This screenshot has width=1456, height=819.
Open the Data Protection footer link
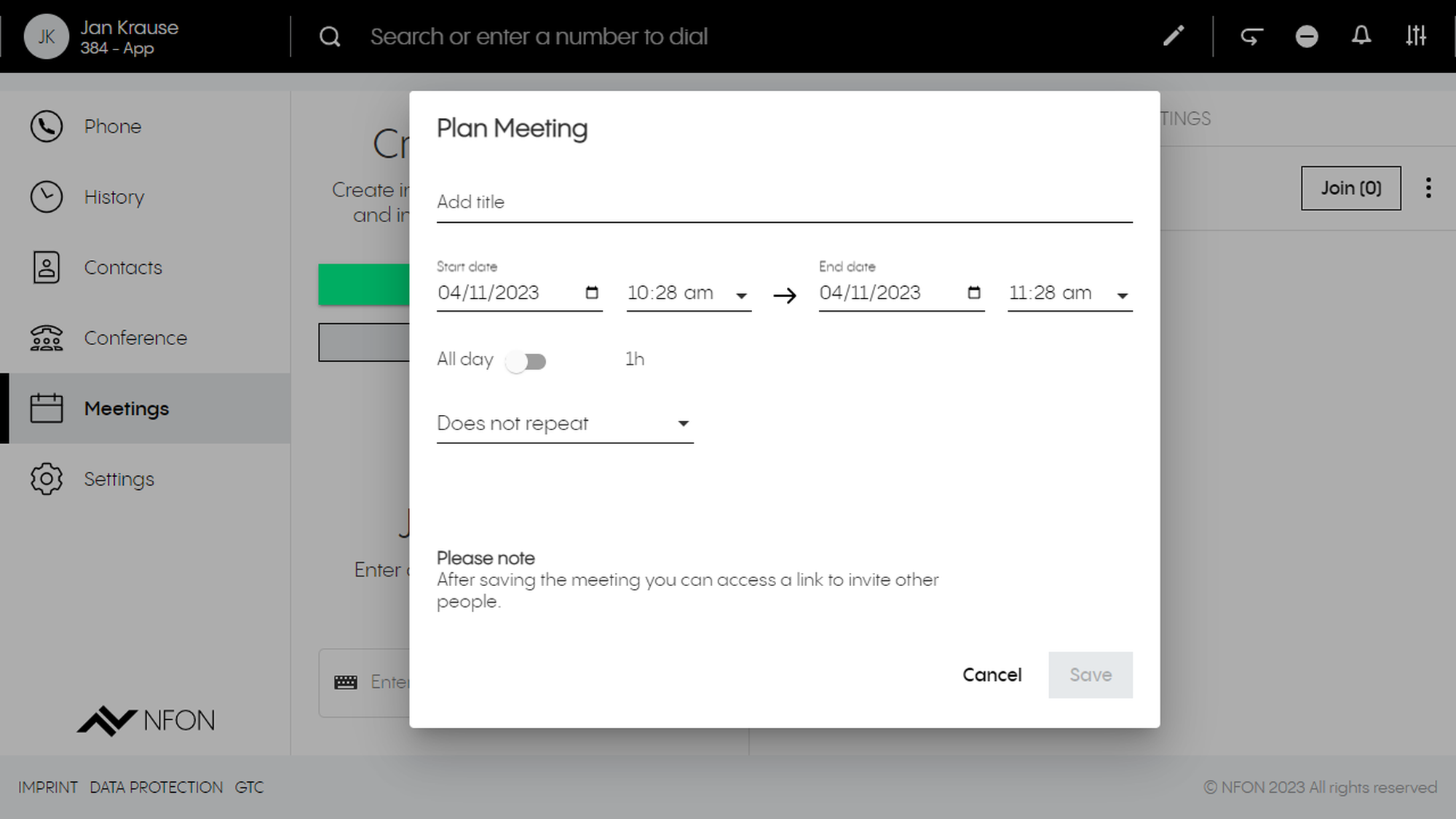click(156, 788)
